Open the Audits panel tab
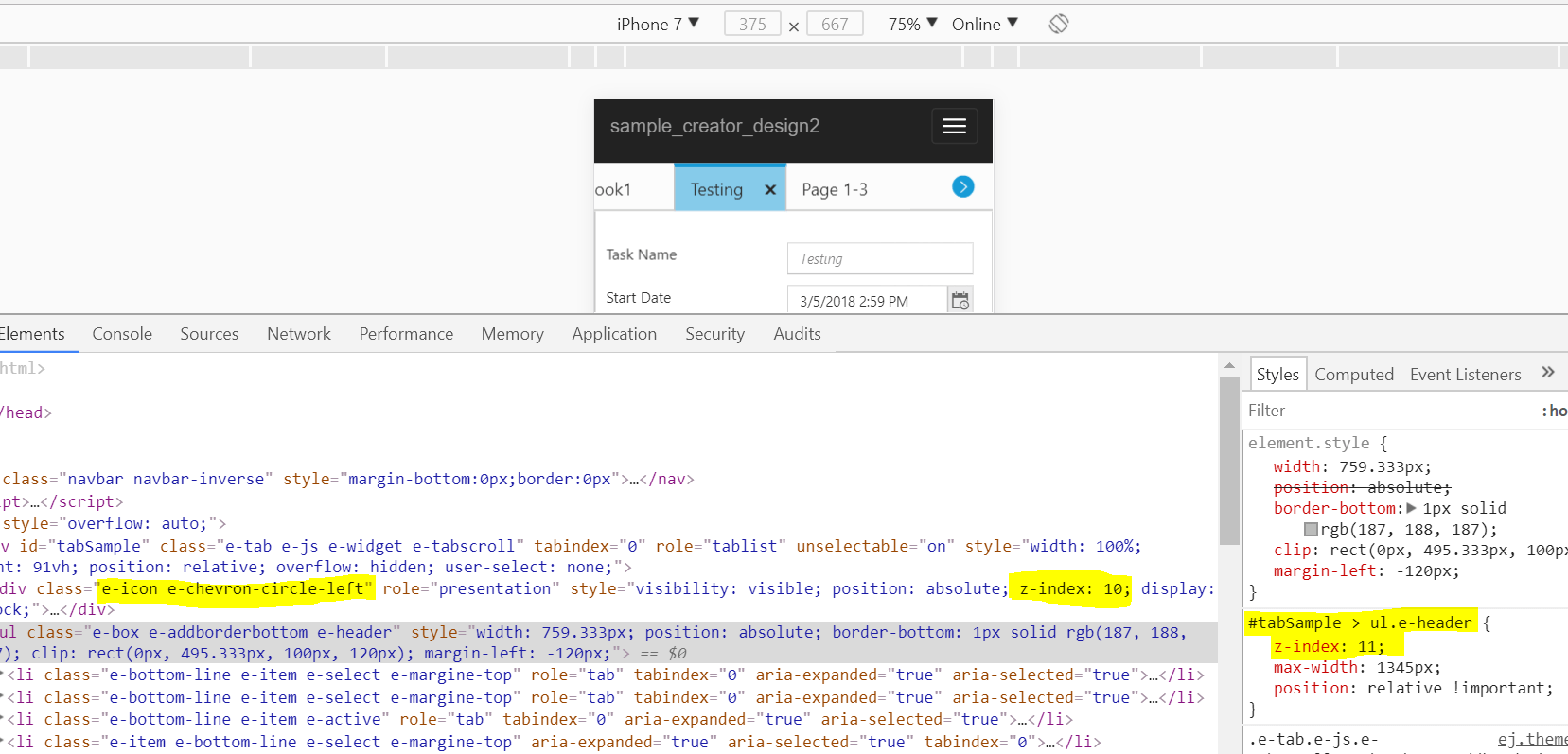 [797, 334]
